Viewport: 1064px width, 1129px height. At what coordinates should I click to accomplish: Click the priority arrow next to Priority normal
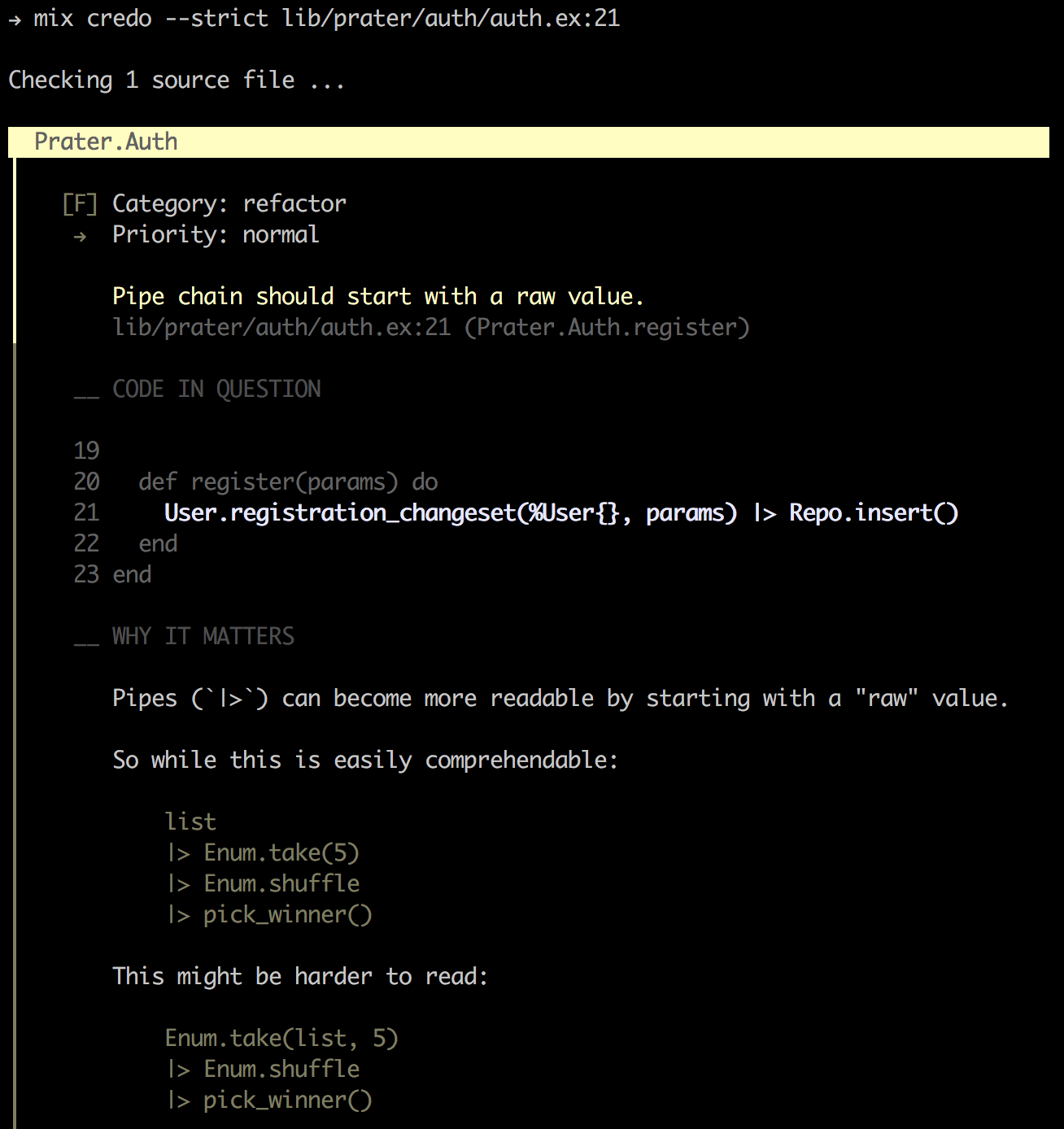[81, 237]
